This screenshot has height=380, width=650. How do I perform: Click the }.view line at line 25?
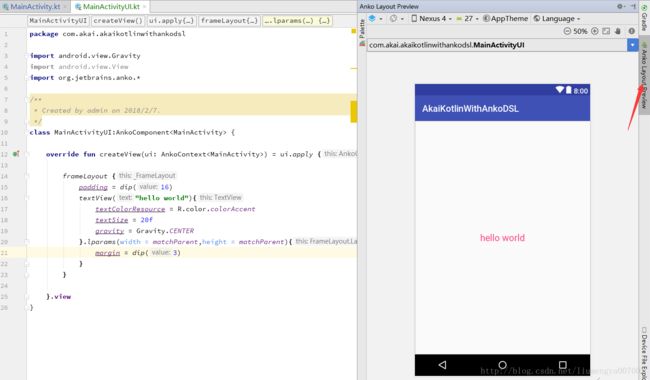[x=58, y=297]
